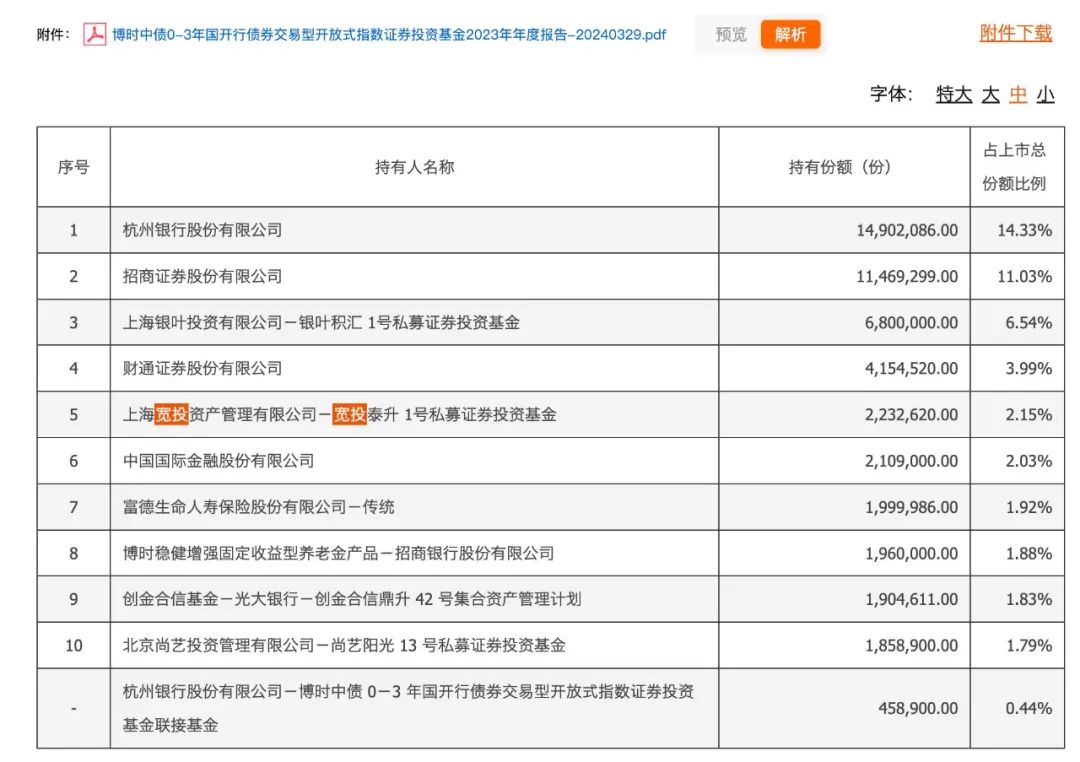Select 上海银叶投资有限公司－银叶积汇 1号 holder cell
This screenshot has width=1080, height=762.
coord(415,322)
